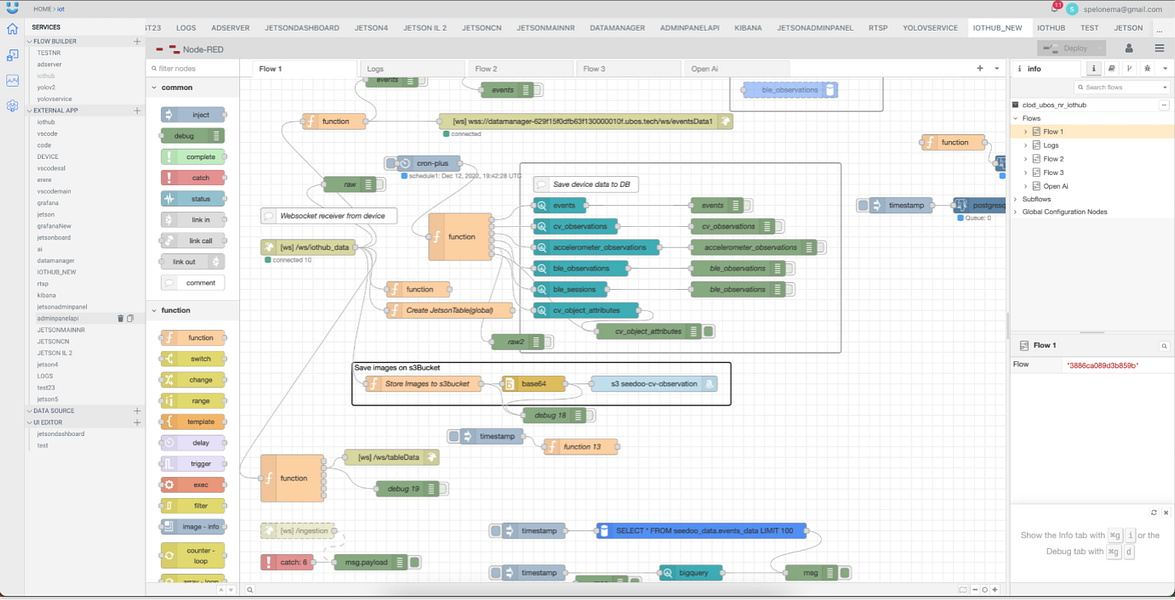The width and height of the screenshot is (1175, 600).
Task: Open the Deploy options dropdown arrow
Action: point(1100,49)
